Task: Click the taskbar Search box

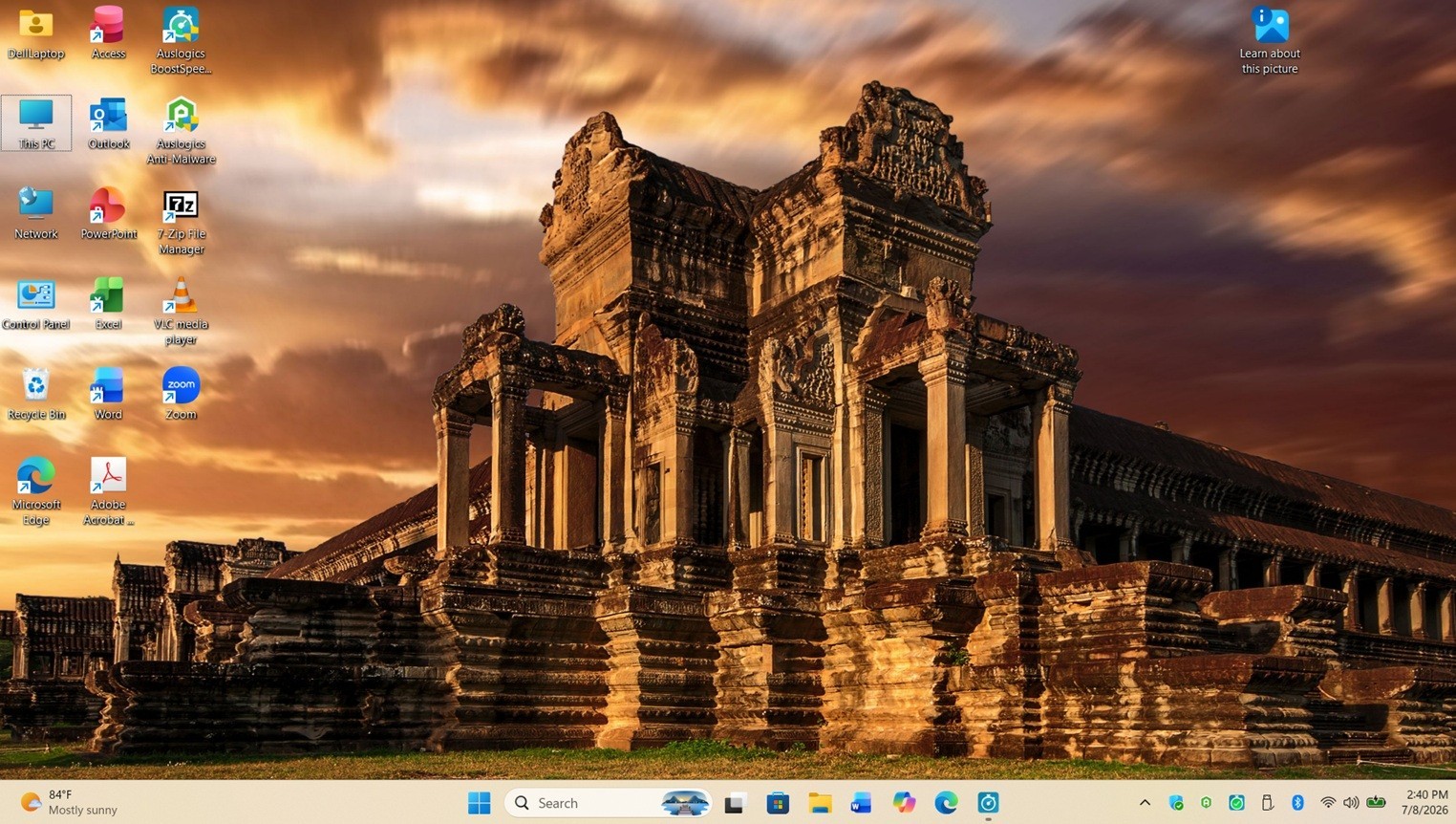Action: coord(608,803)
